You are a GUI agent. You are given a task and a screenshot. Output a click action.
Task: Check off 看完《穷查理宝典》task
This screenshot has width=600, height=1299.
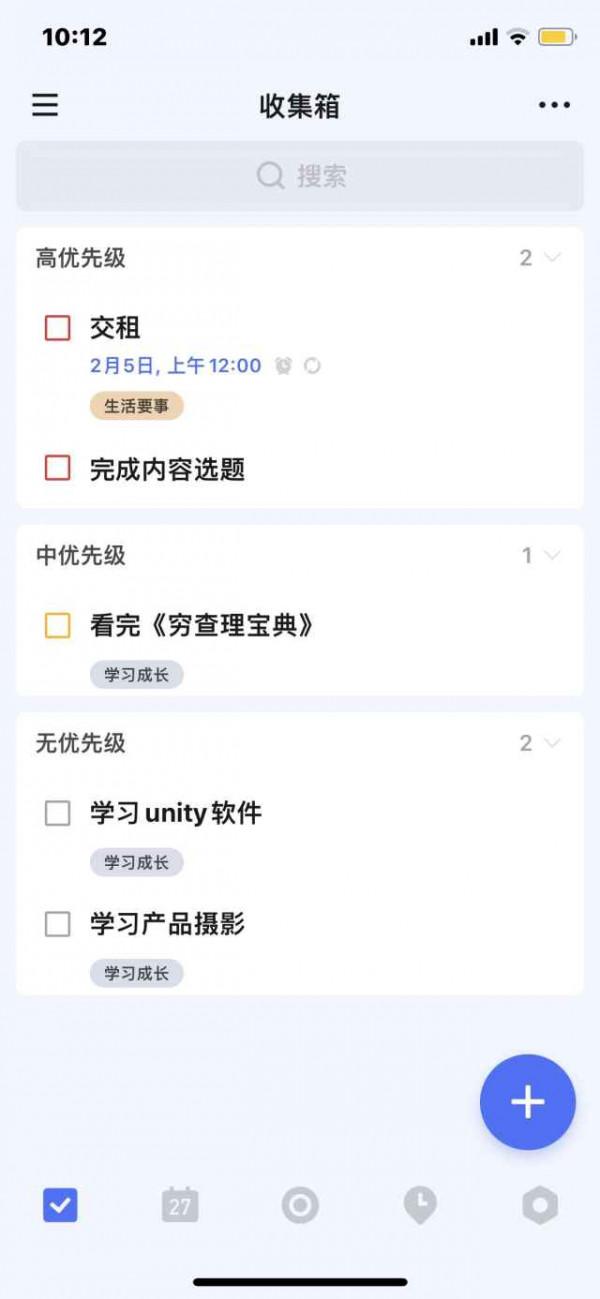(57, 626)
